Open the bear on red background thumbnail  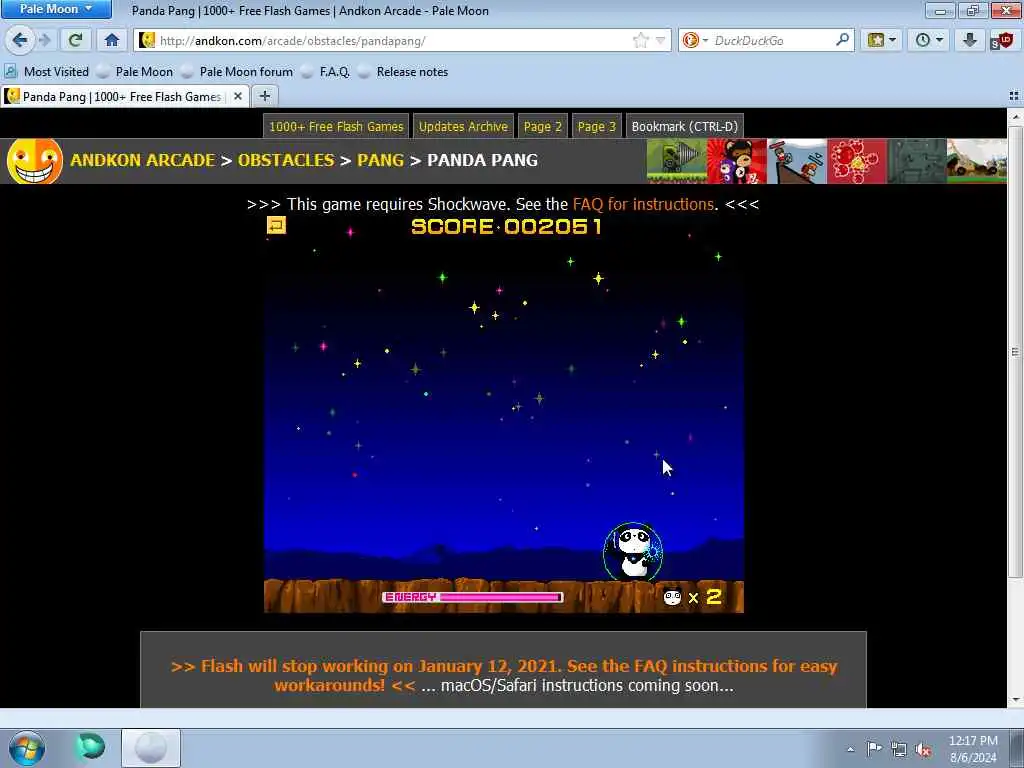pos(737,161)
